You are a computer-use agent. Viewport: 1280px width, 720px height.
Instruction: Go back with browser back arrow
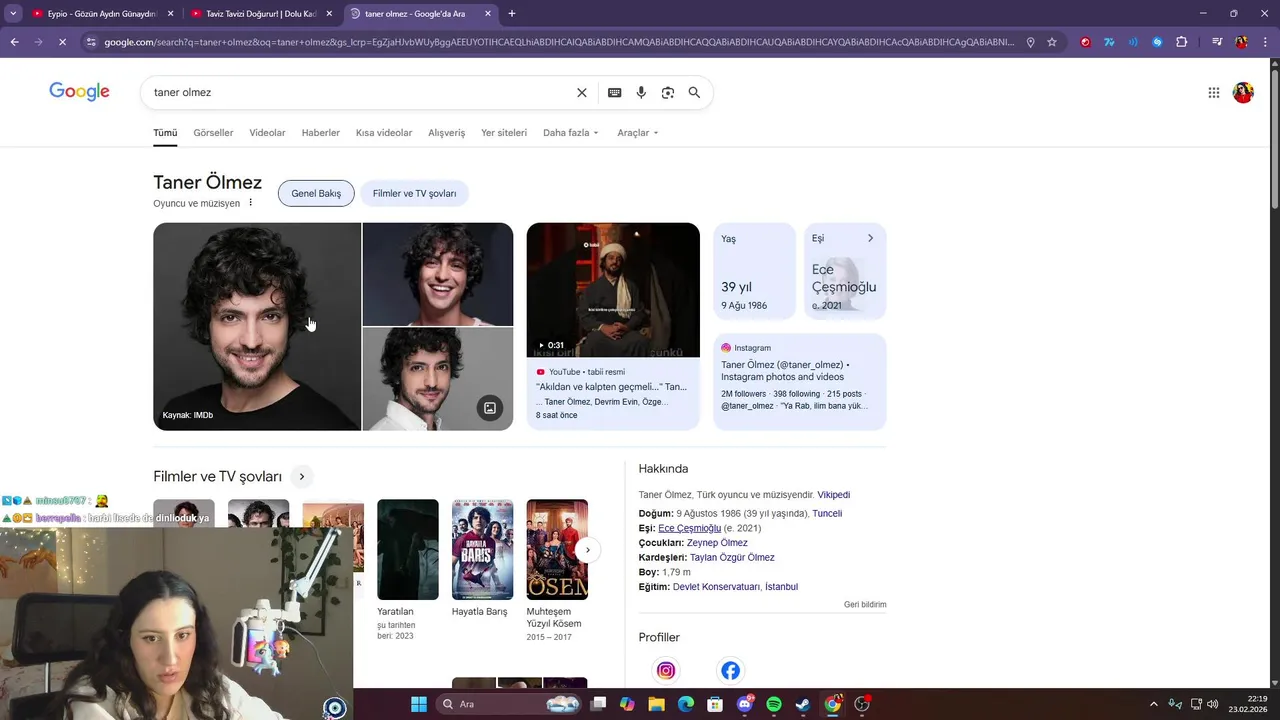click(x=14, y=42)
